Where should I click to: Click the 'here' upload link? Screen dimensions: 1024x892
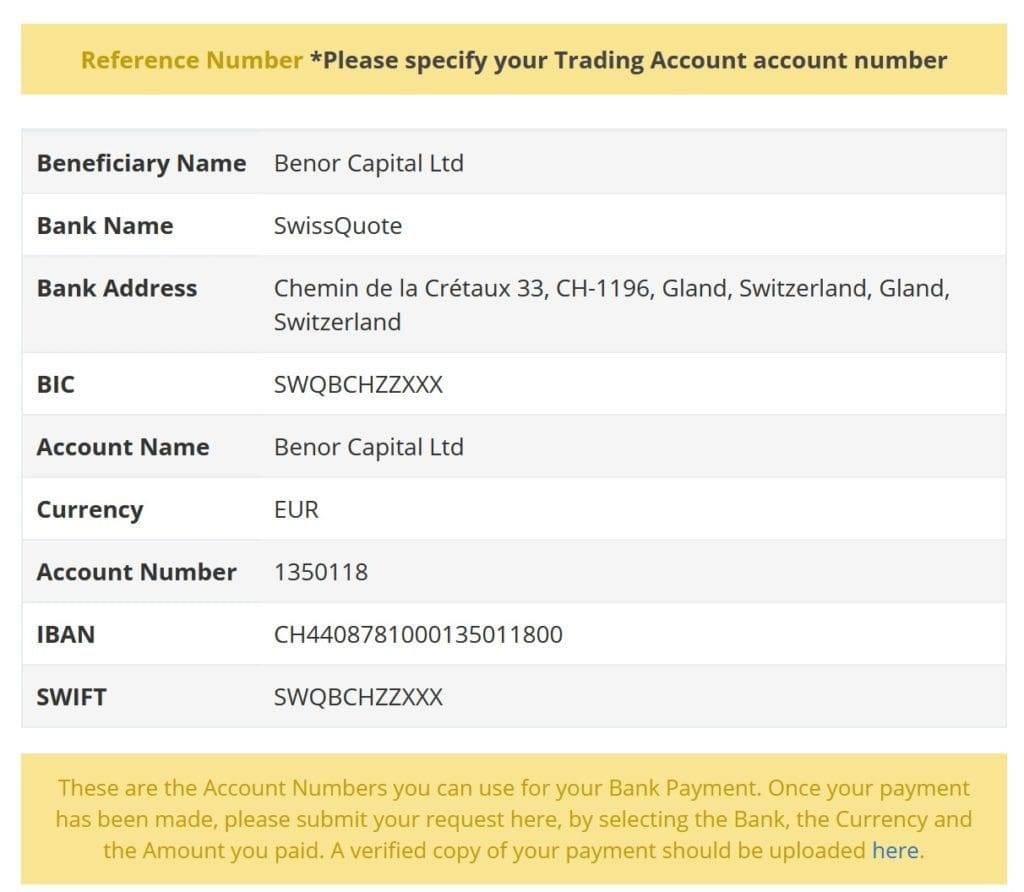click(895, 850)
